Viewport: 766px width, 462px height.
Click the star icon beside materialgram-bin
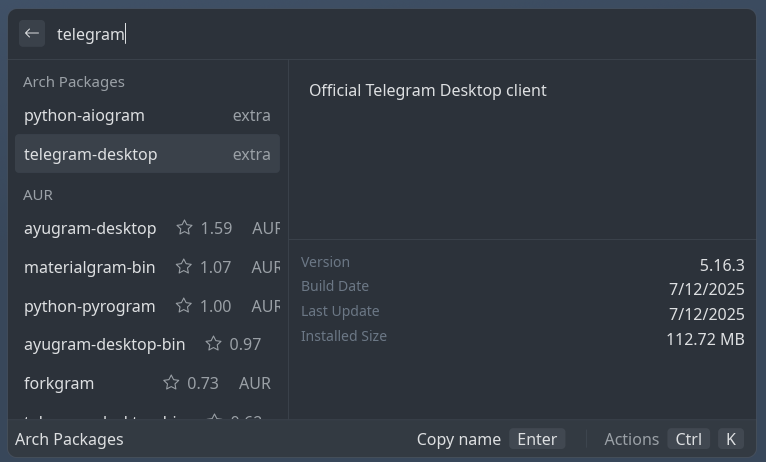point(184,267)
